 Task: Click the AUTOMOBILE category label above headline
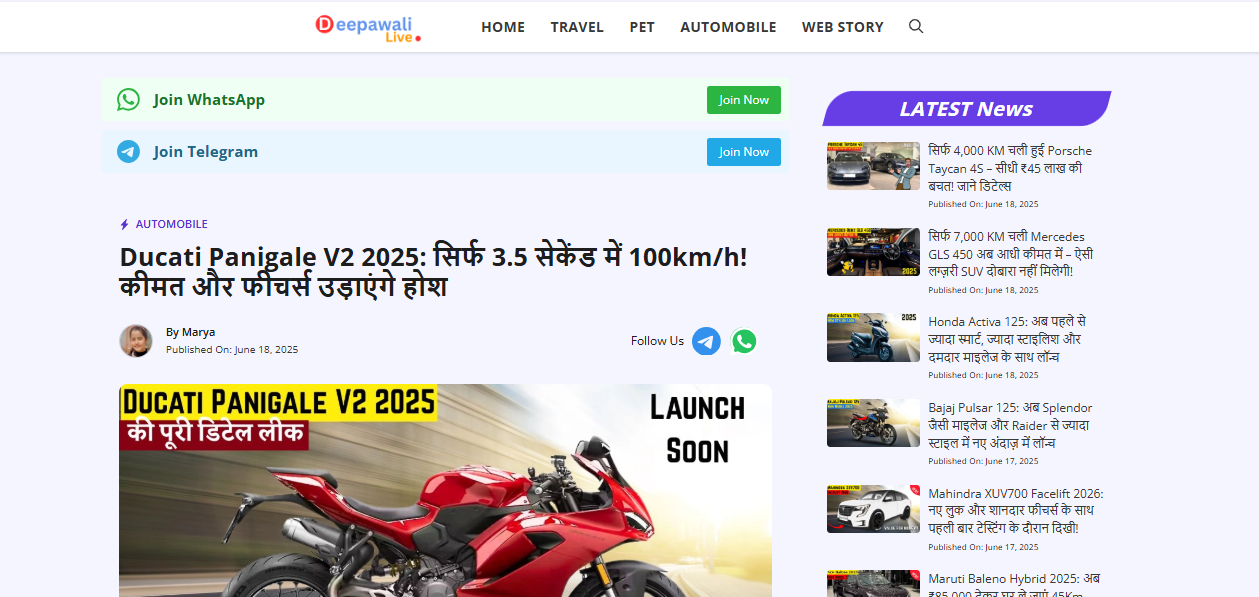(x=172, y=225)
